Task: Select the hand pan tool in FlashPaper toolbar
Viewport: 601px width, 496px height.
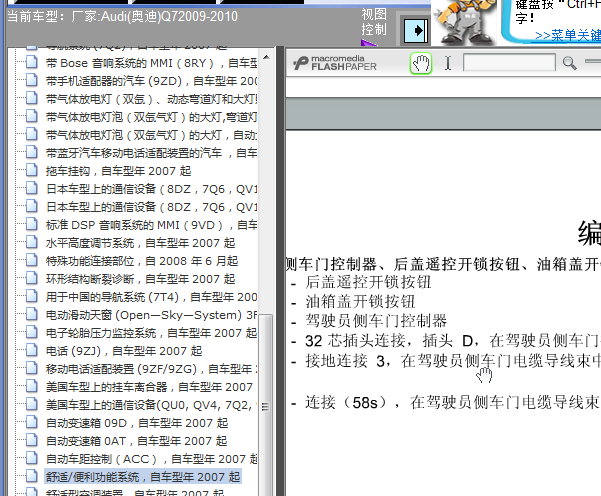Action: (421, 63)
